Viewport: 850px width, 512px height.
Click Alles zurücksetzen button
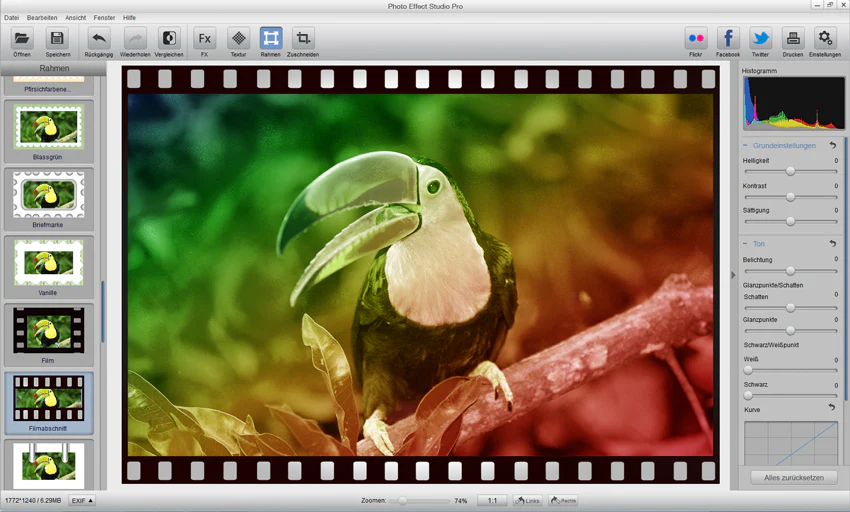click(794, 478)
